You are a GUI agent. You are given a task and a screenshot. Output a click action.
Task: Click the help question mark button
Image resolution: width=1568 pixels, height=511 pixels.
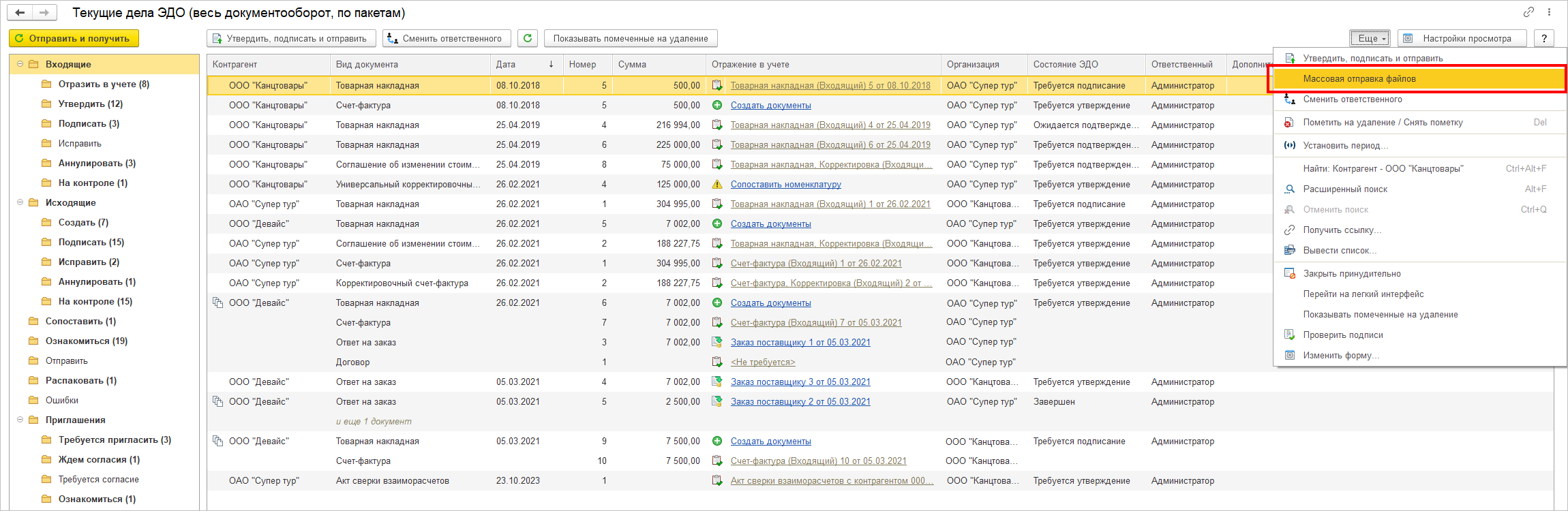(x=1544, y=39)
